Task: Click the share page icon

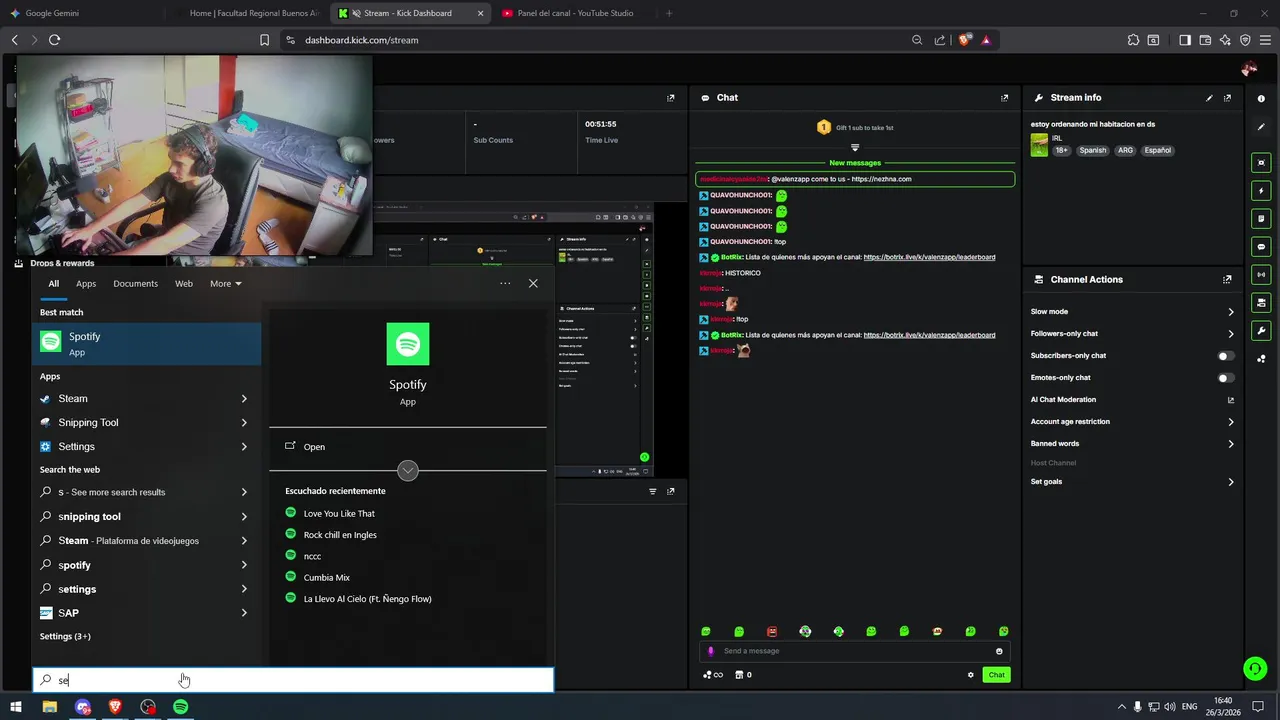Action: pos(940,40)
